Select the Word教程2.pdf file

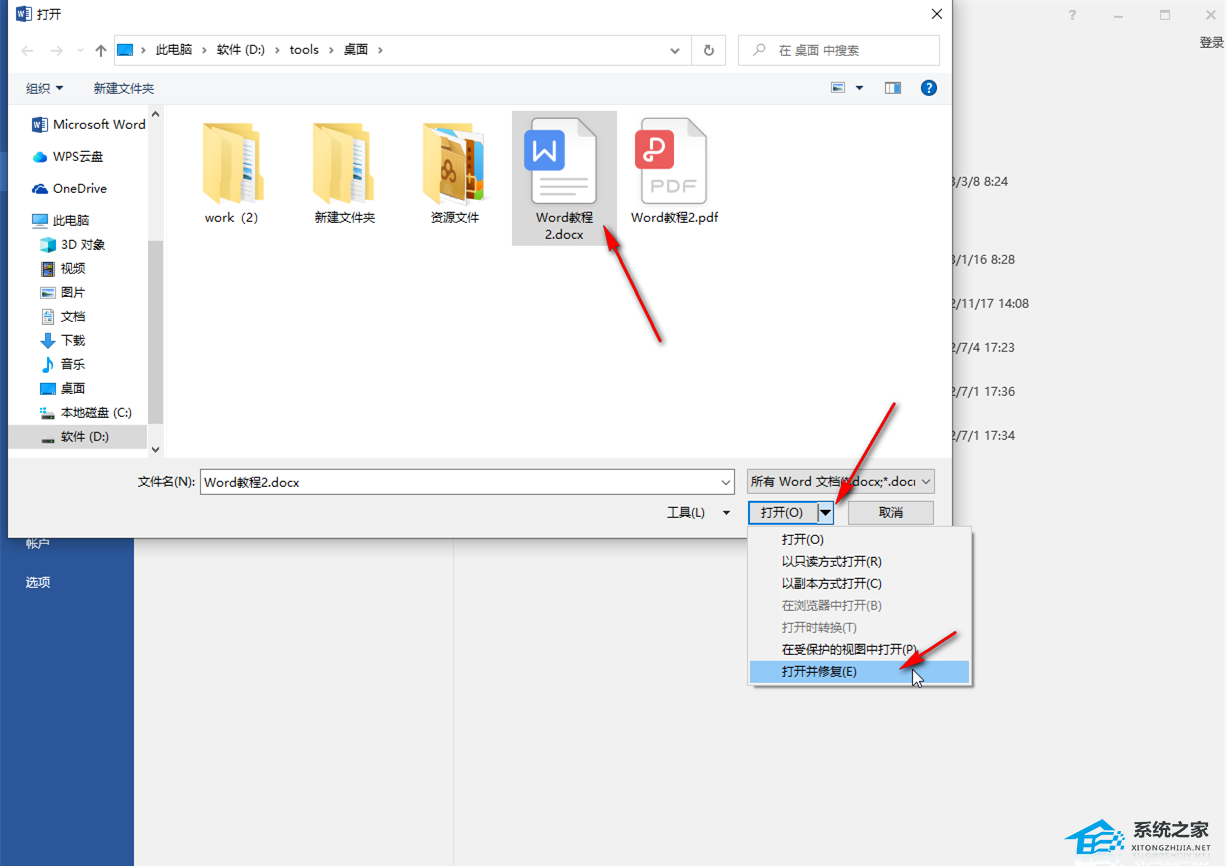coord(674,172)
